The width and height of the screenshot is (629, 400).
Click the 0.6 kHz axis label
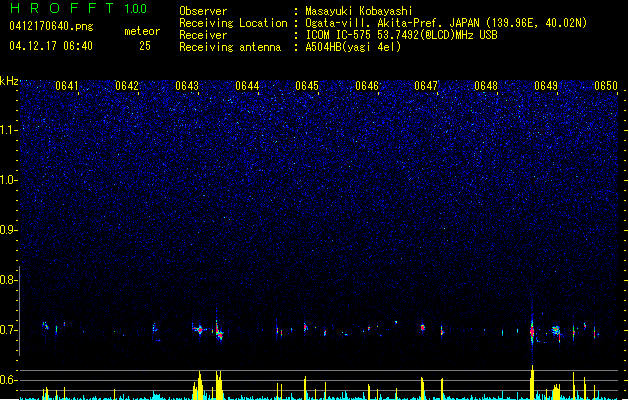click(8, 380)
